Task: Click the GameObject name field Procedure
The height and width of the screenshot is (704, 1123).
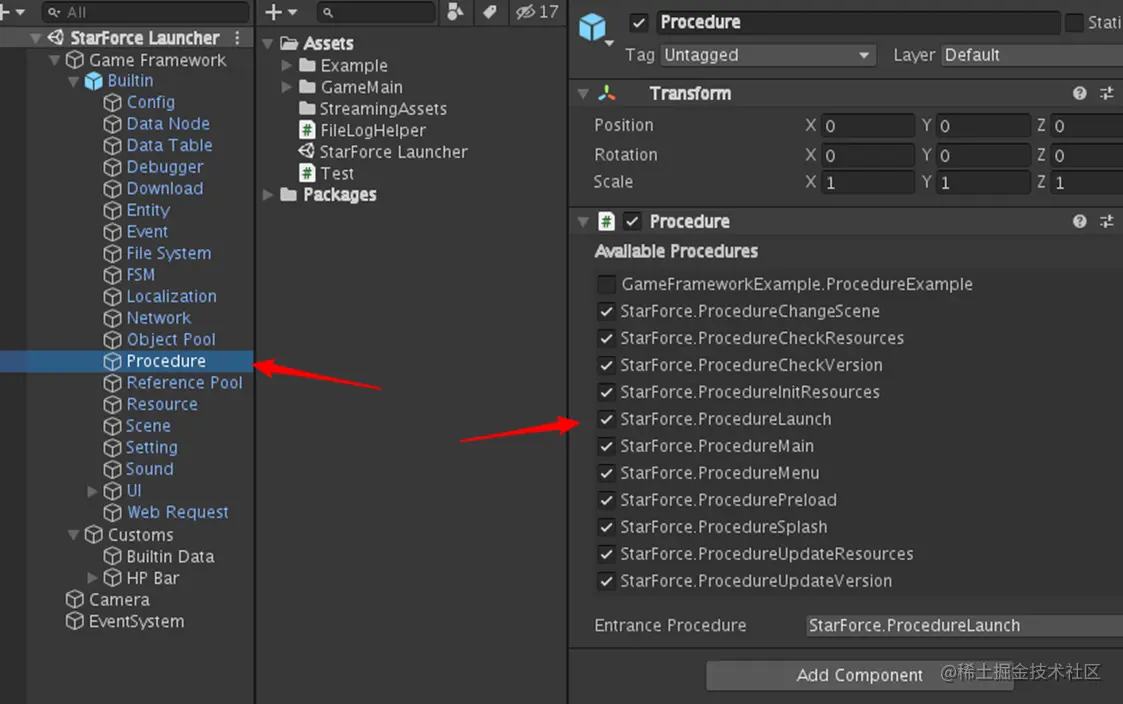Action: point(857,23)
